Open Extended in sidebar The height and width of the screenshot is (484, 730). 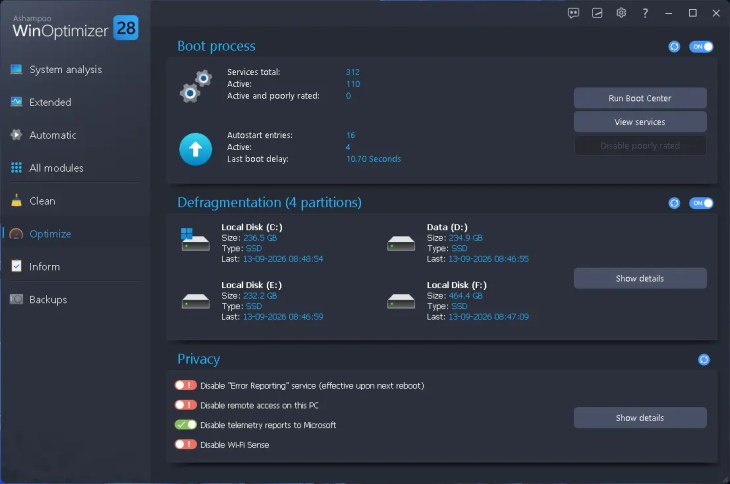[x=74, y=102]
